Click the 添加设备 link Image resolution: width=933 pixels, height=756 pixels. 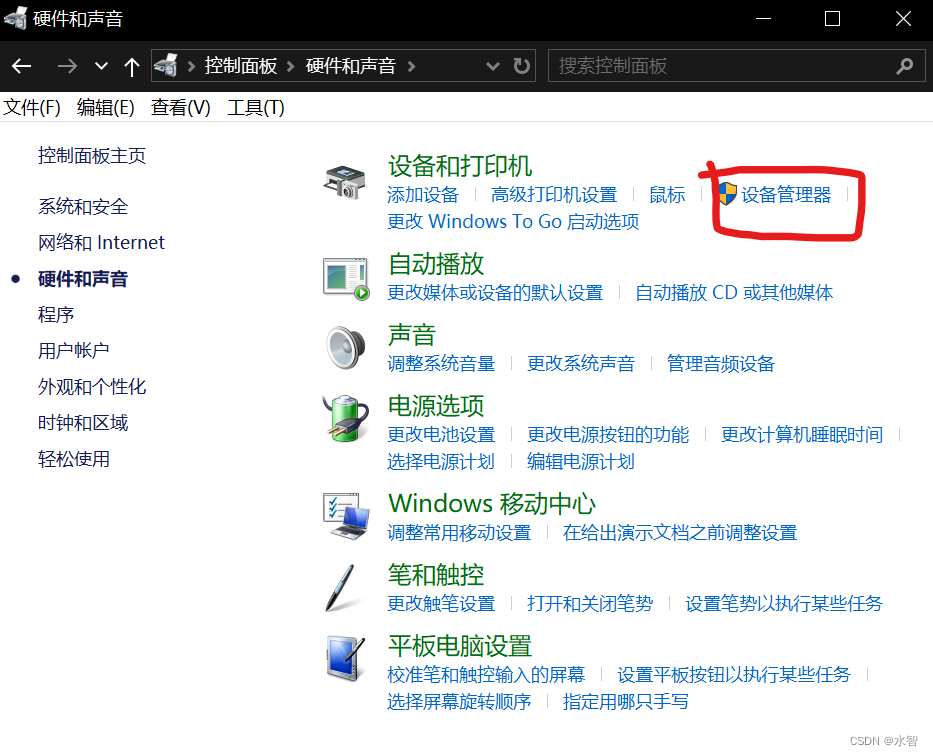pyautogui.click(x=423, y=195)
